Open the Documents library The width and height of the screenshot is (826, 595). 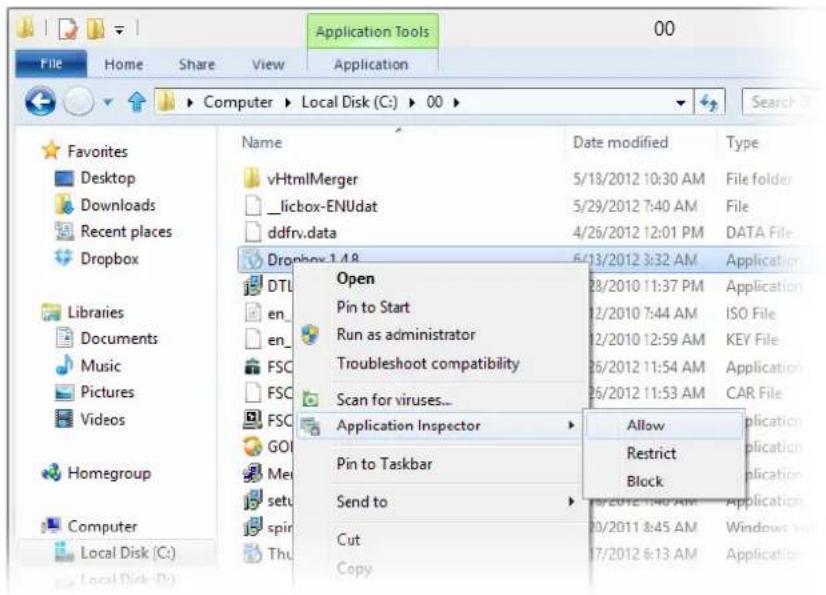(x=119, y=338)
